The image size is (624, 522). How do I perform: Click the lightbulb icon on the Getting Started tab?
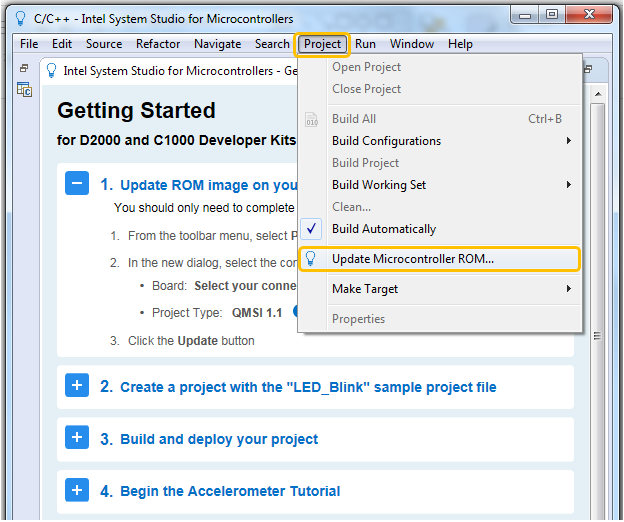pyautogui.click(x=51, y=71)
